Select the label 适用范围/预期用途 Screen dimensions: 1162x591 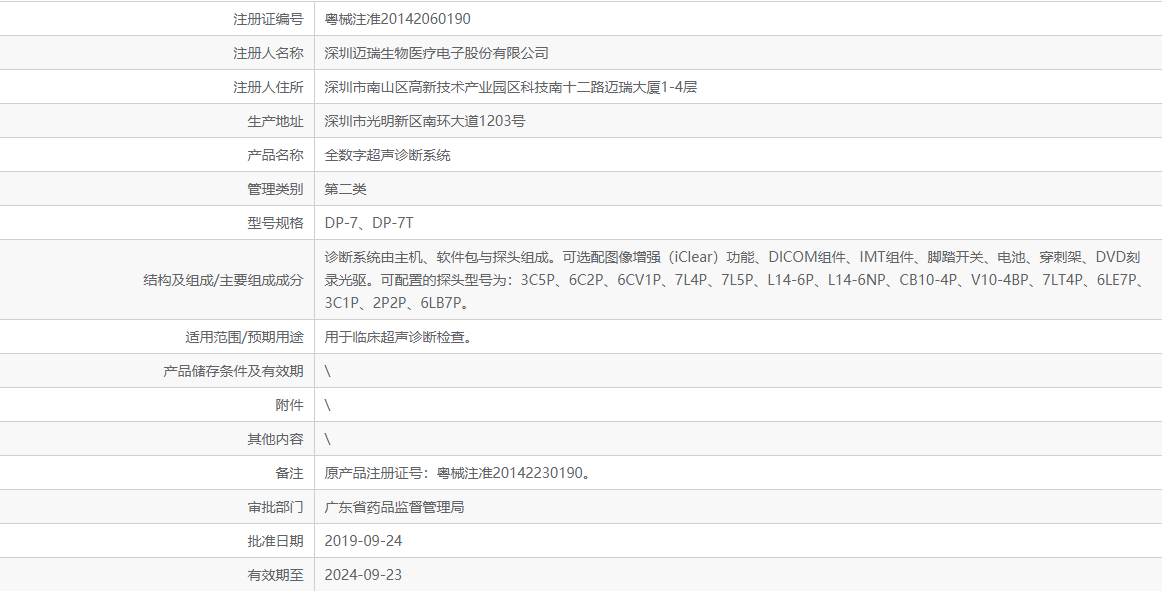tap(245, 337)
